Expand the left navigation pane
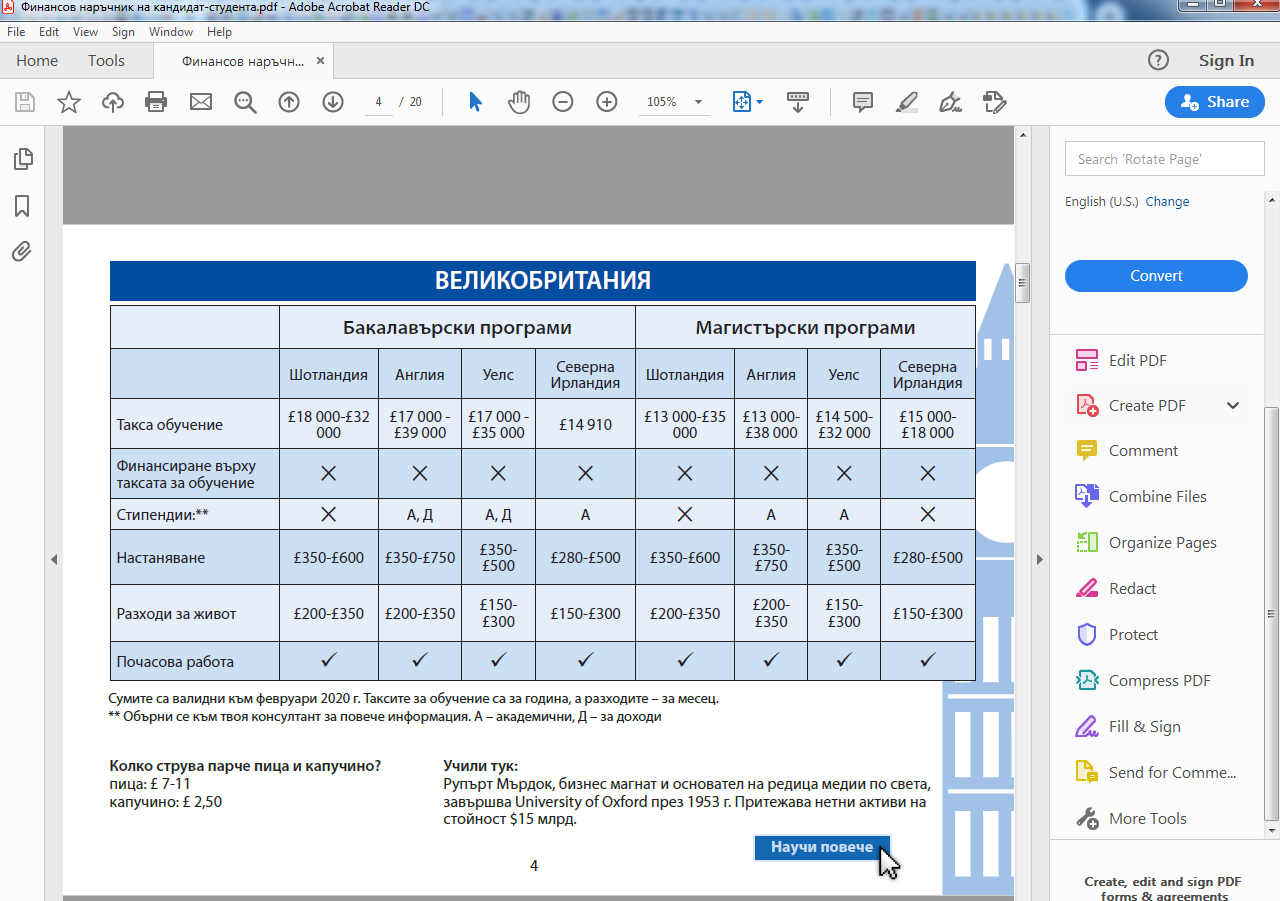Viewport: 1280px width, 901px height. [x=54, y=560]
